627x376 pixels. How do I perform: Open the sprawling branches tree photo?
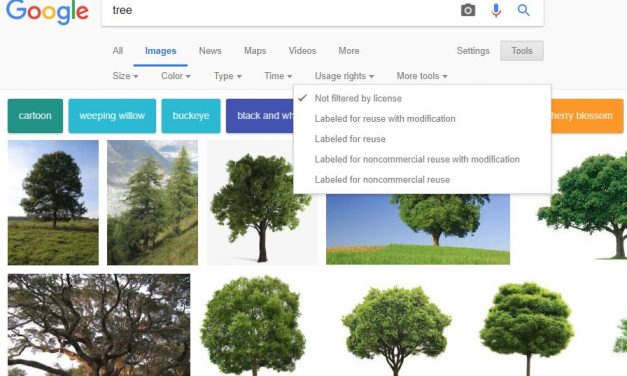99,325
